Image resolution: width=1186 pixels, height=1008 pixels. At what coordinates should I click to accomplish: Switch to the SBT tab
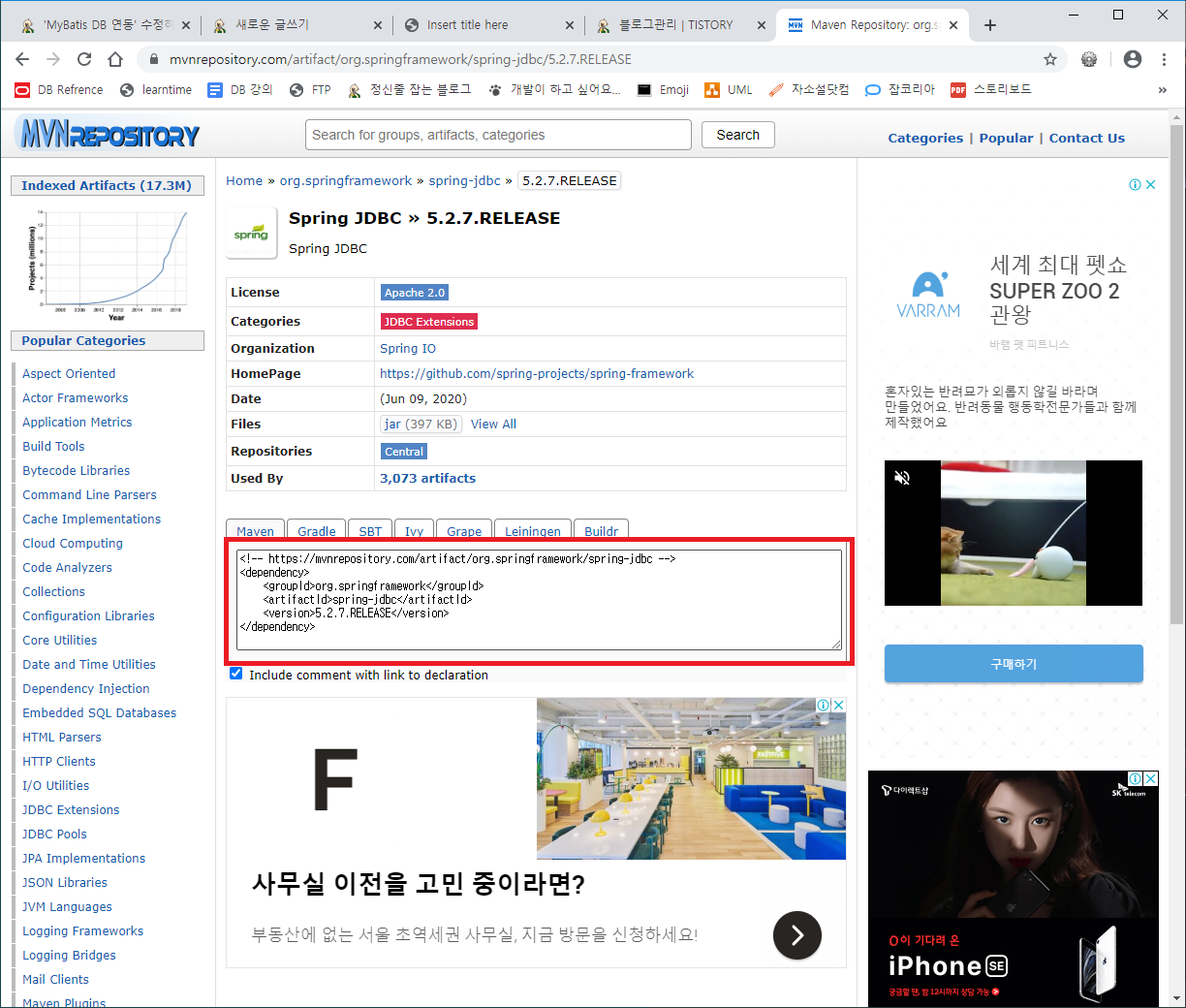click(x=370, y=530)
